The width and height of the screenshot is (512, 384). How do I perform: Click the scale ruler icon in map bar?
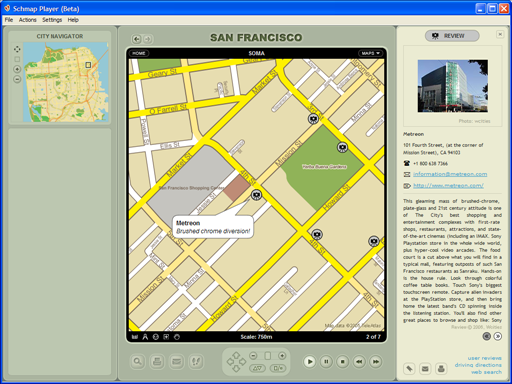coord(135,337)
